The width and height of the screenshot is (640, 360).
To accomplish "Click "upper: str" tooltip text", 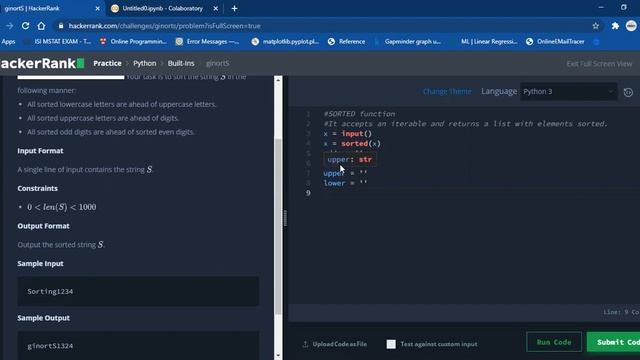I will click(349, 160).
